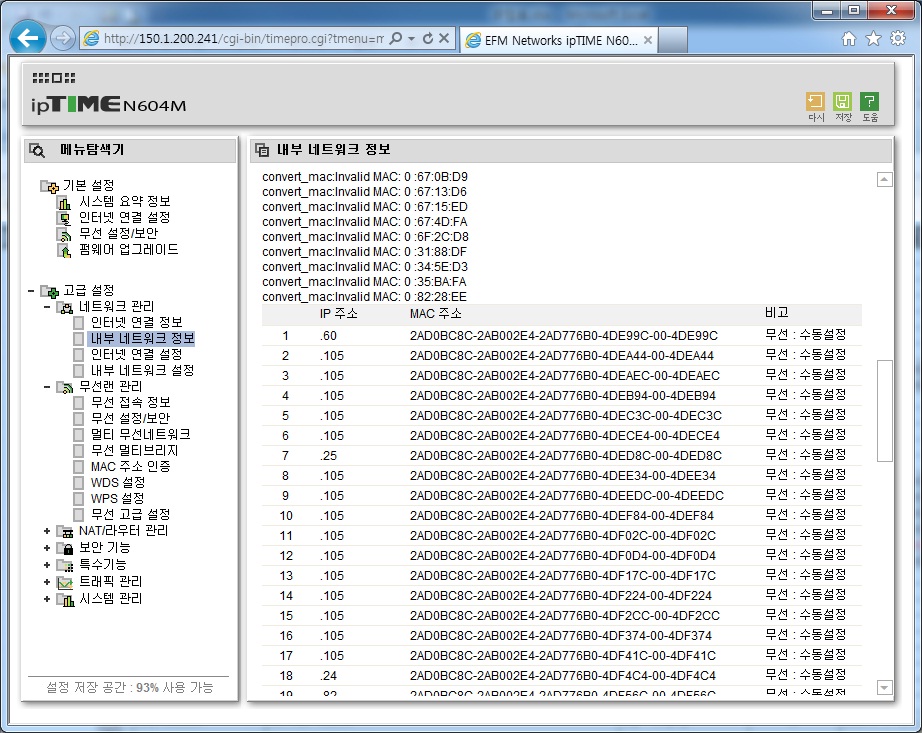
Task: Open 내부 네트워크 설정 menu item
Action: [142, 370]
